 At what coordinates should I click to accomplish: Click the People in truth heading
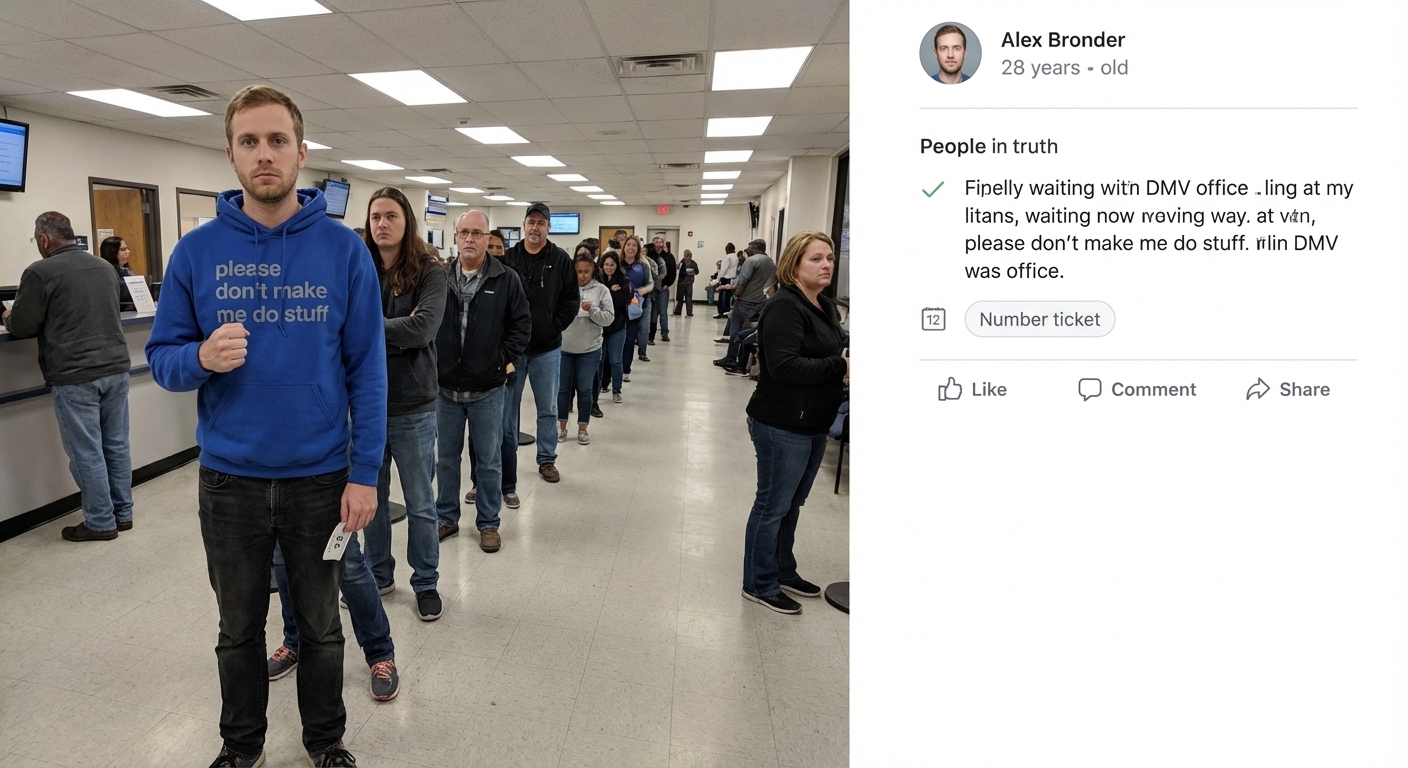pyautogui.click(x=989, y=146)
